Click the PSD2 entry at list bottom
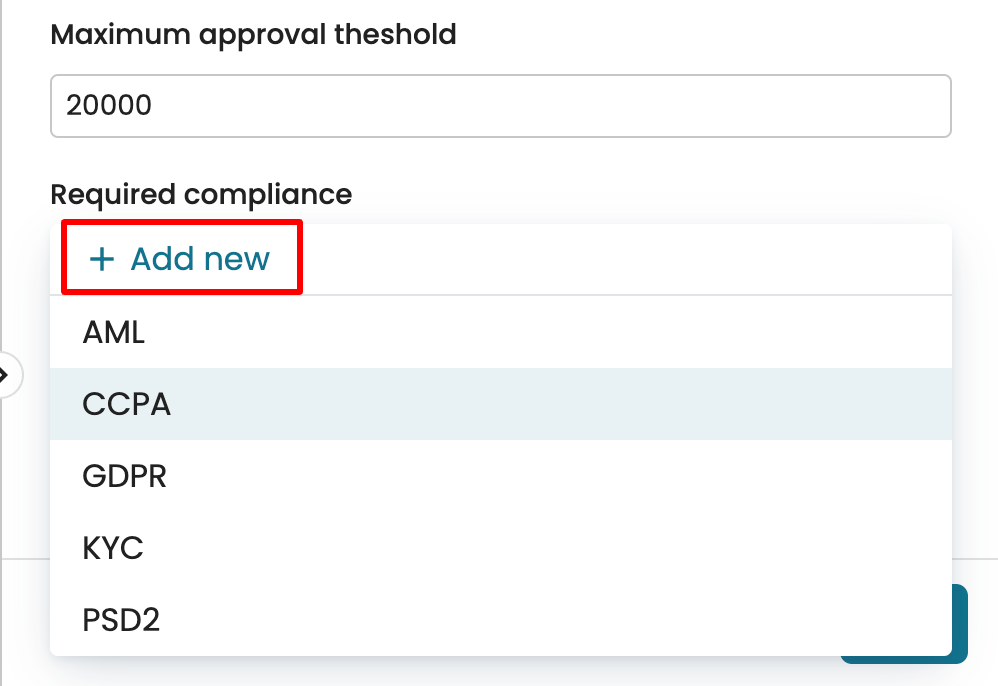 click(x=121, y=620)
